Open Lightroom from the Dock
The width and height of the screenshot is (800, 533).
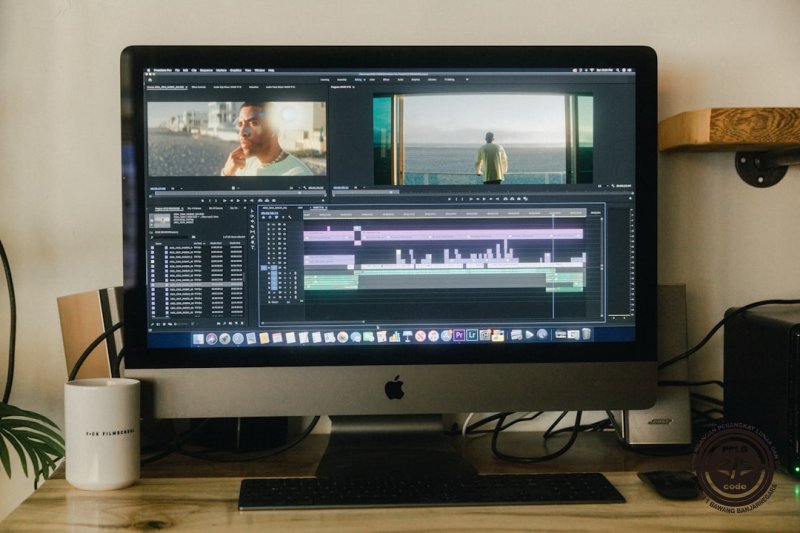click(472, 335)
